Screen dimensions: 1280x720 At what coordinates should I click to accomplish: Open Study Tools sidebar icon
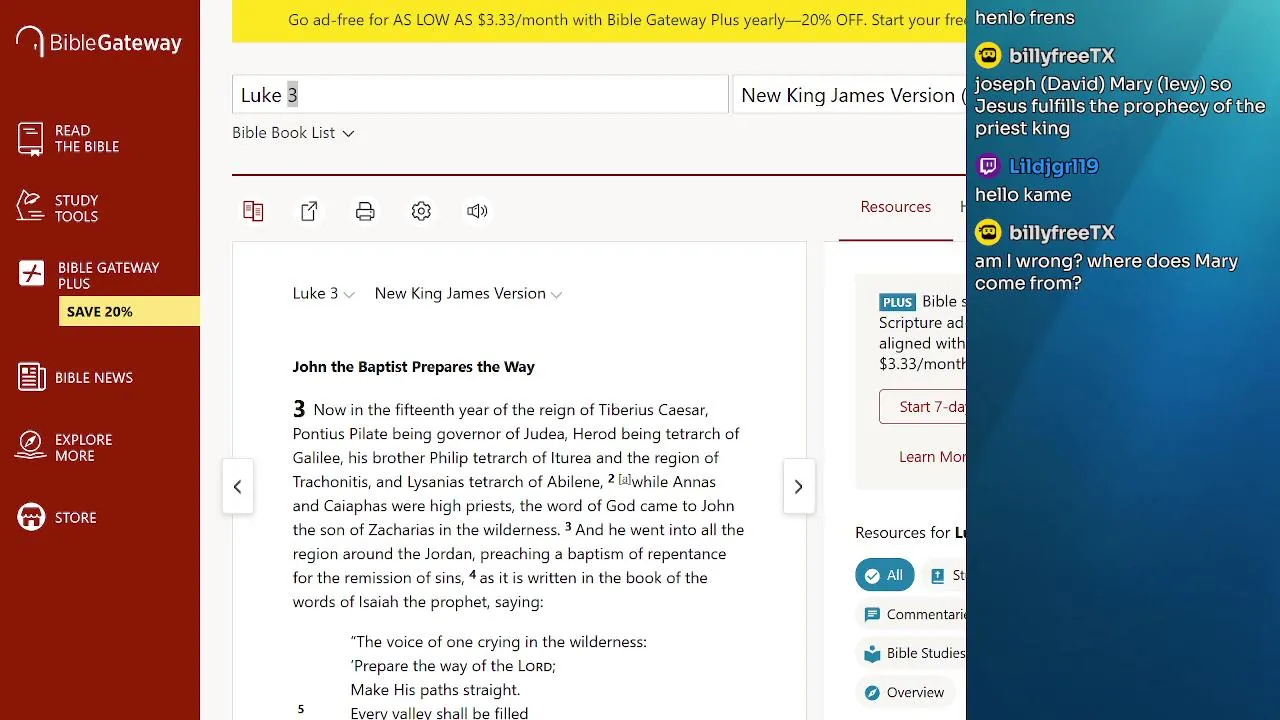click(x=30, y=206)
